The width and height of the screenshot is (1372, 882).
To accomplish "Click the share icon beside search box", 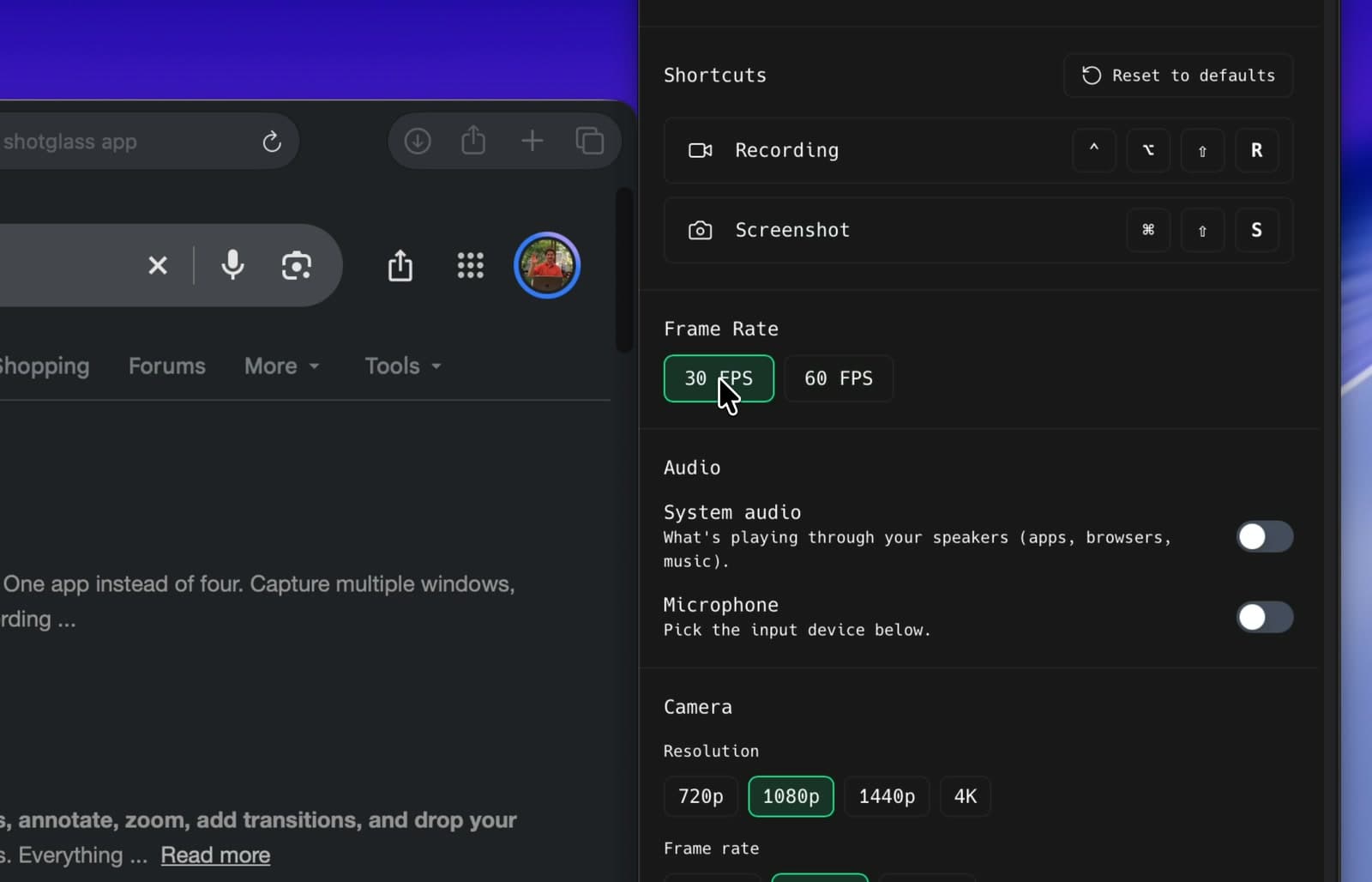I will pos(400,266).
